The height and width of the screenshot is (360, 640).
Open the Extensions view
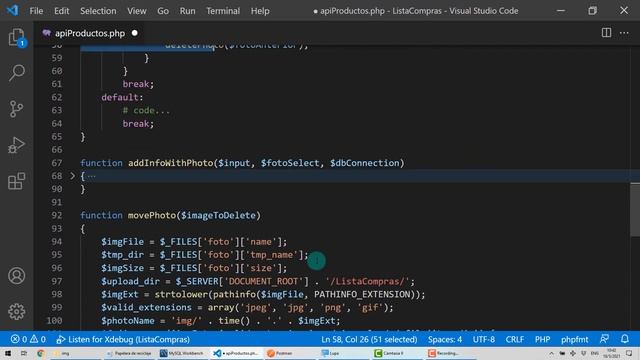click(16, 181)
